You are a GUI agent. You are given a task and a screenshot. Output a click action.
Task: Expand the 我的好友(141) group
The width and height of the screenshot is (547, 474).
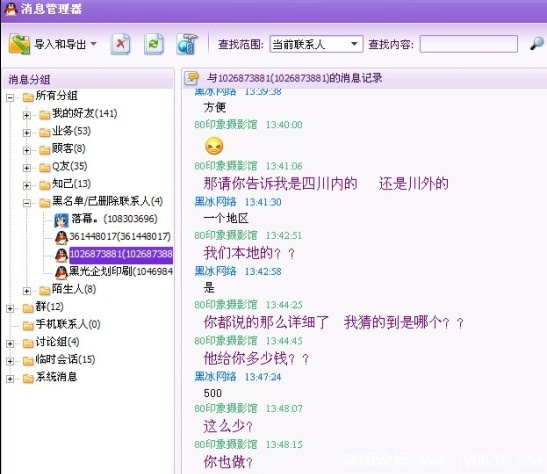27,115
